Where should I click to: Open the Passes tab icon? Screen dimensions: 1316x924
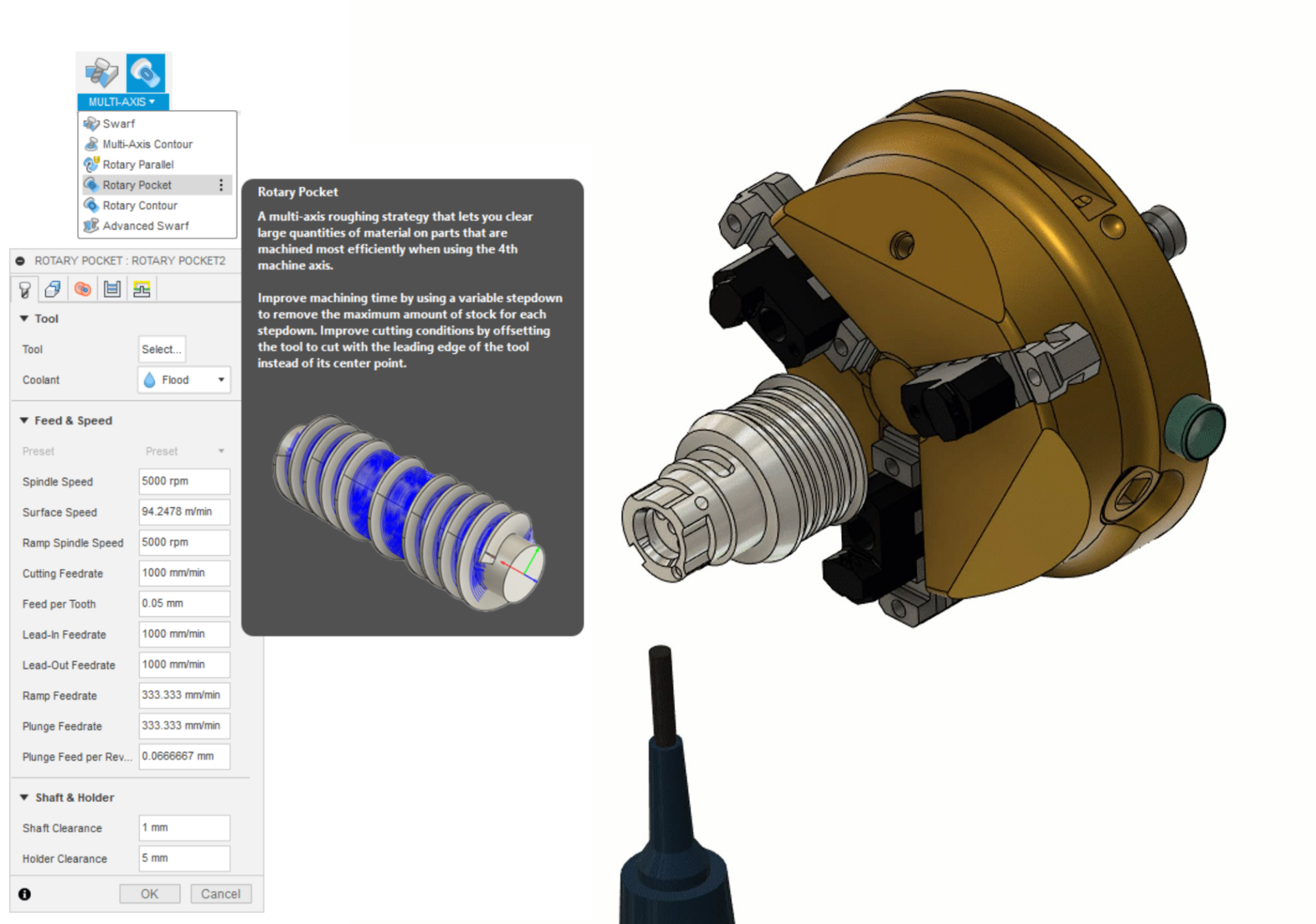tap(112, 289)
